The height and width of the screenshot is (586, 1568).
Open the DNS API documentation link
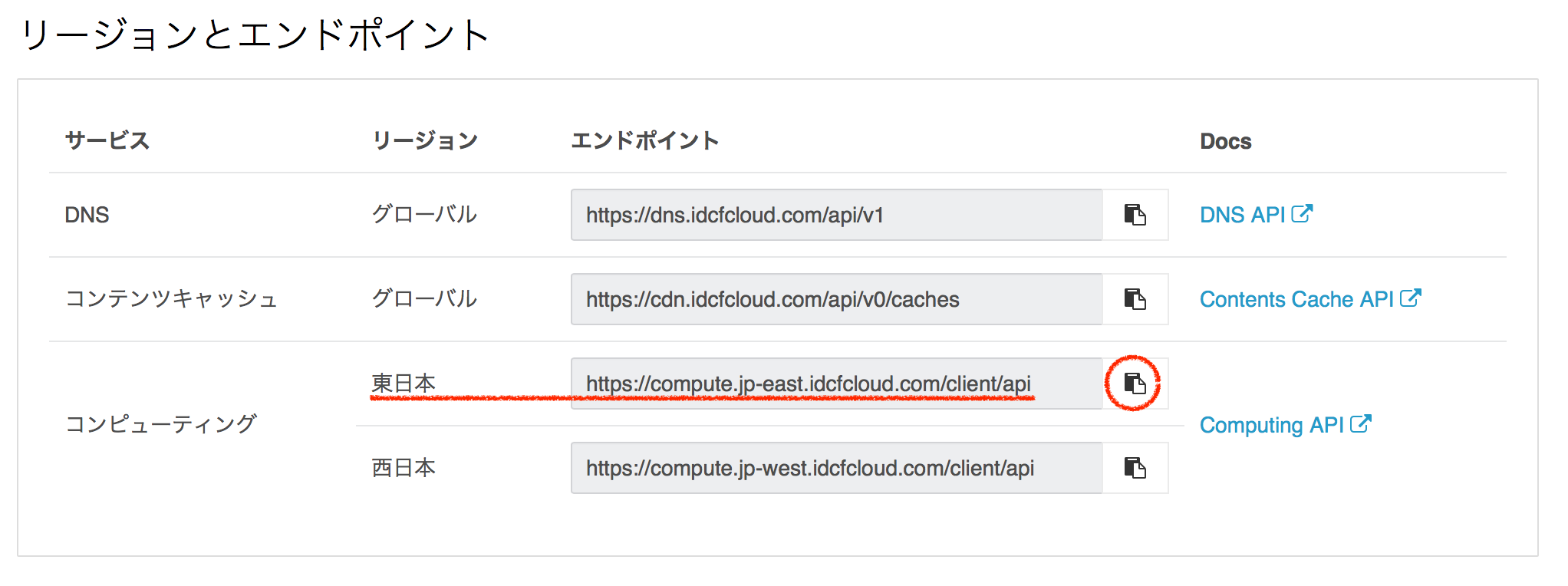point(1242,215)
